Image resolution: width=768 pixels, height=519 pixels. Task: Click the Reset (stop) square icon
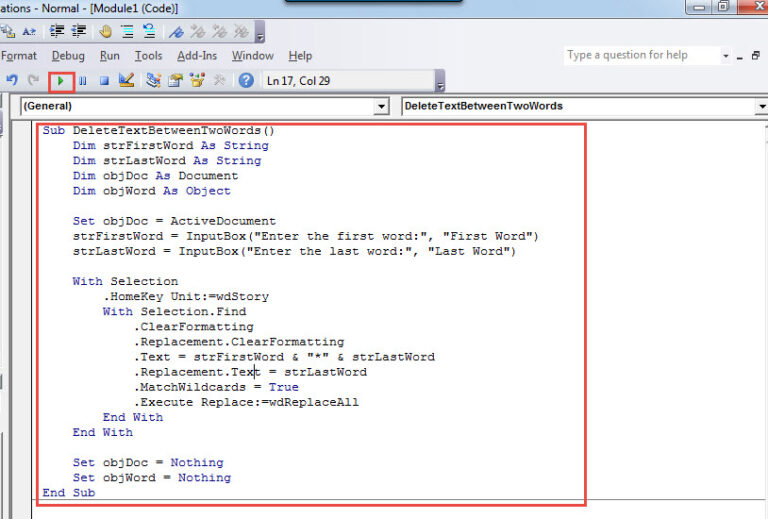pos(104,81)
